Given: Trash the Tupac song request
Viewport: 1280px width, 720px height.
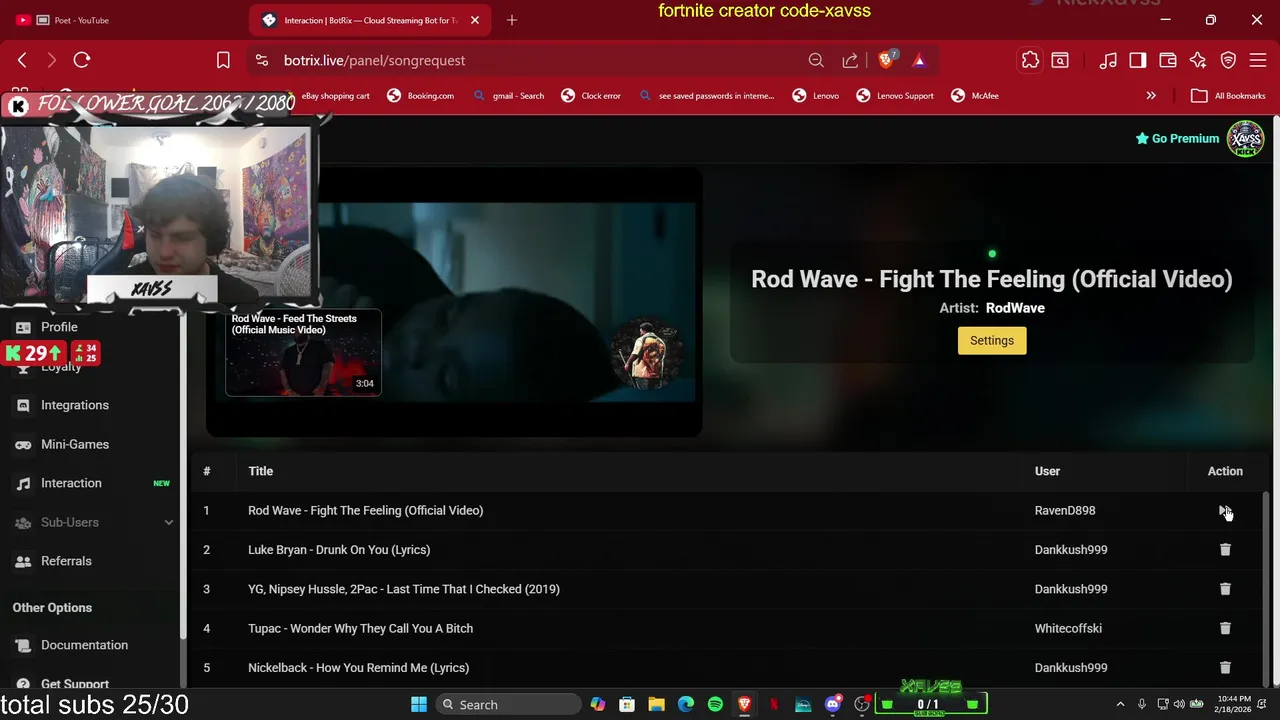Looking at the screenshot, I should coord(1225,628).
